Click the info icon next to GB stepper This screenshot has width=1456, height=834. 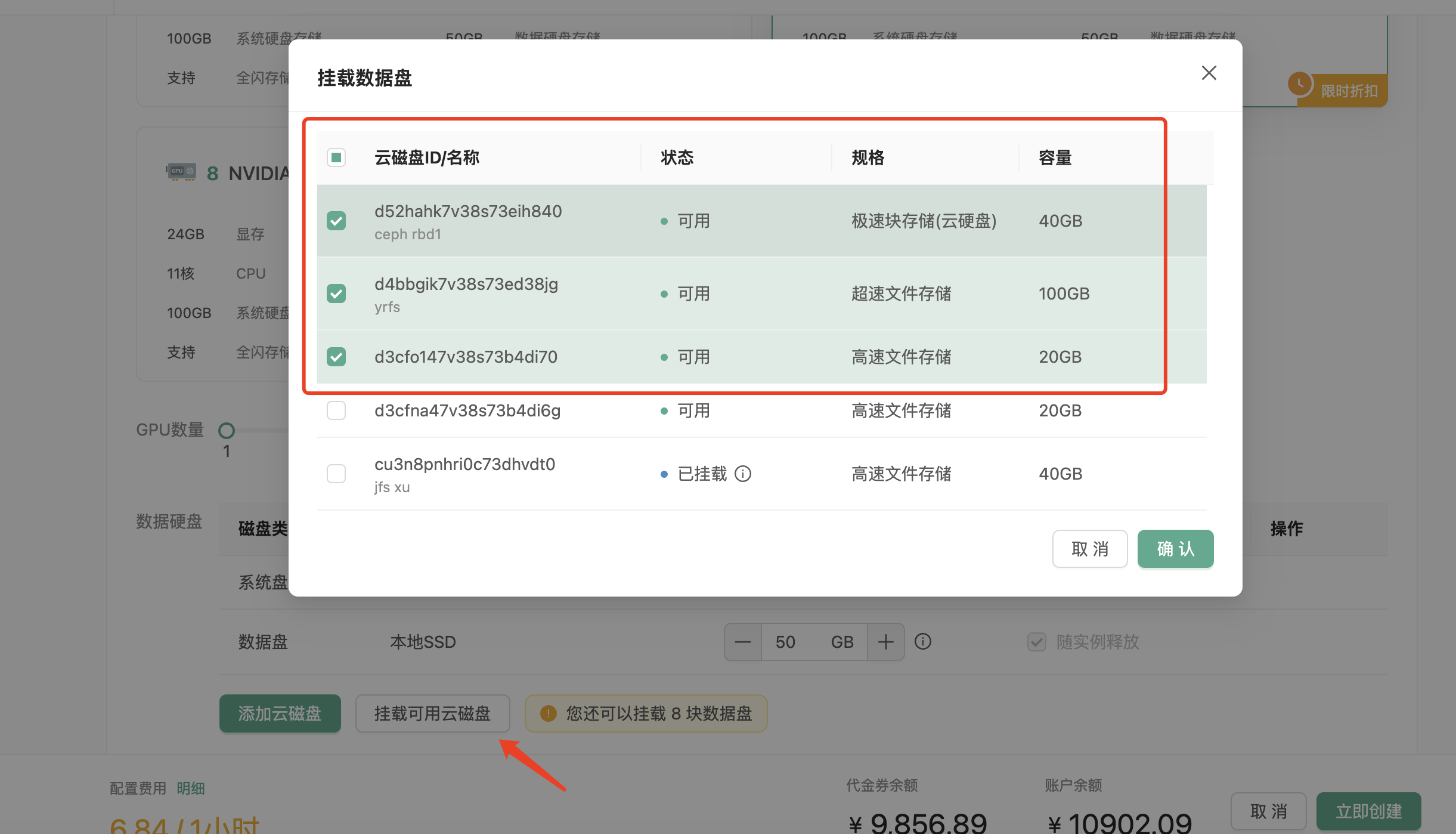tap(923, 641)
